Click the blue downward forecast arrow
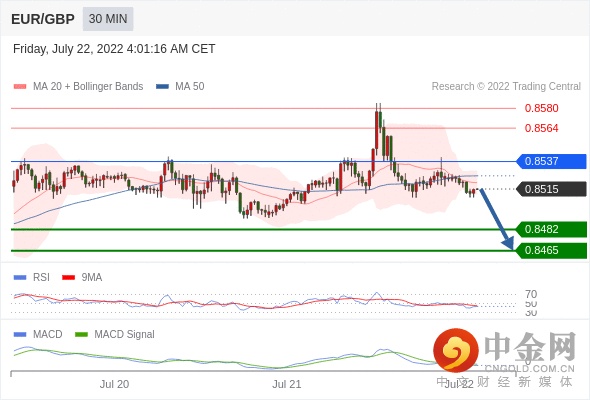This screenshot has height=400, width=590. [497, 219]
